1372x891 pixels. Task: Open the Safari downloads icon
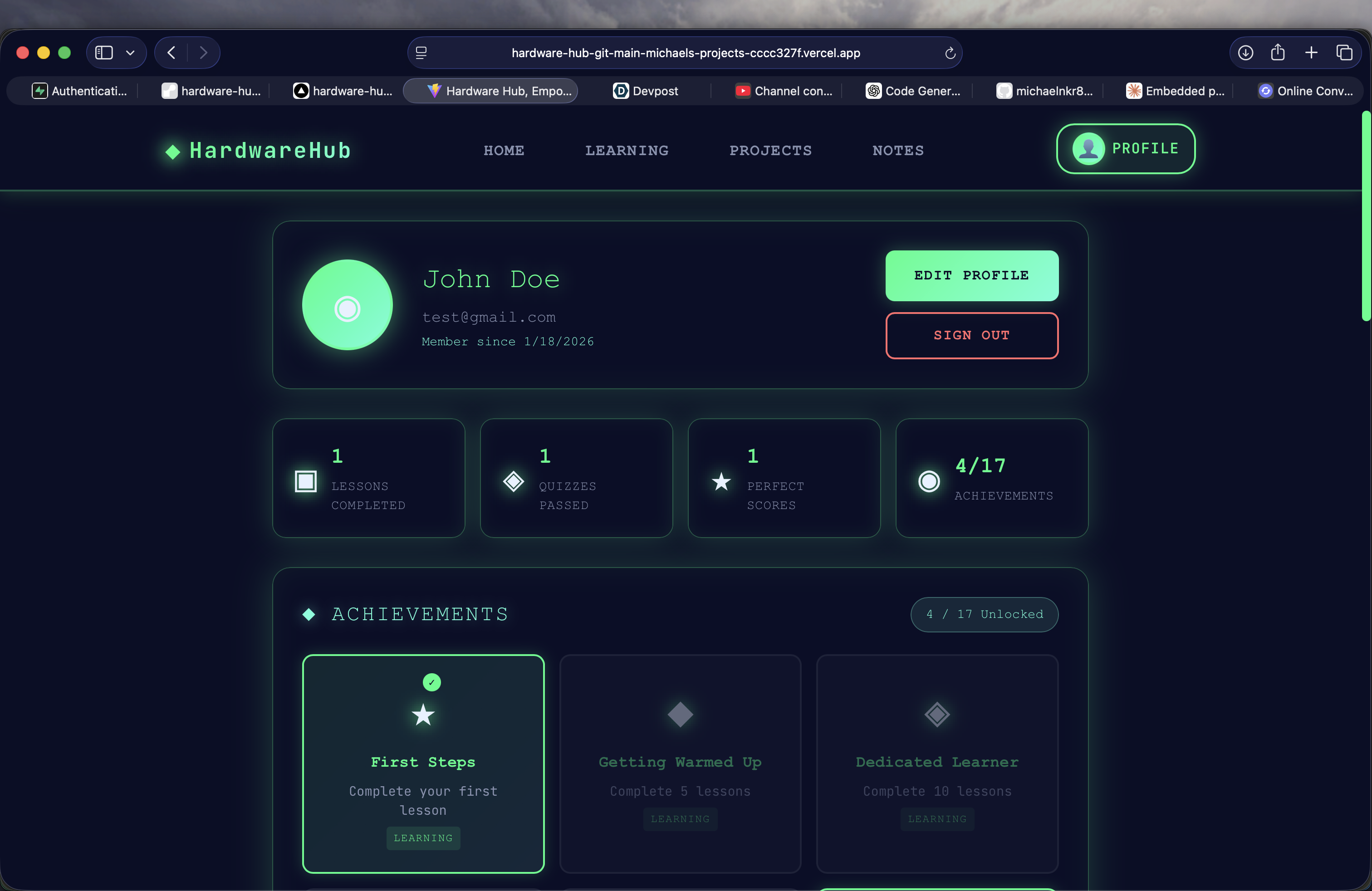pos(1245,53)
